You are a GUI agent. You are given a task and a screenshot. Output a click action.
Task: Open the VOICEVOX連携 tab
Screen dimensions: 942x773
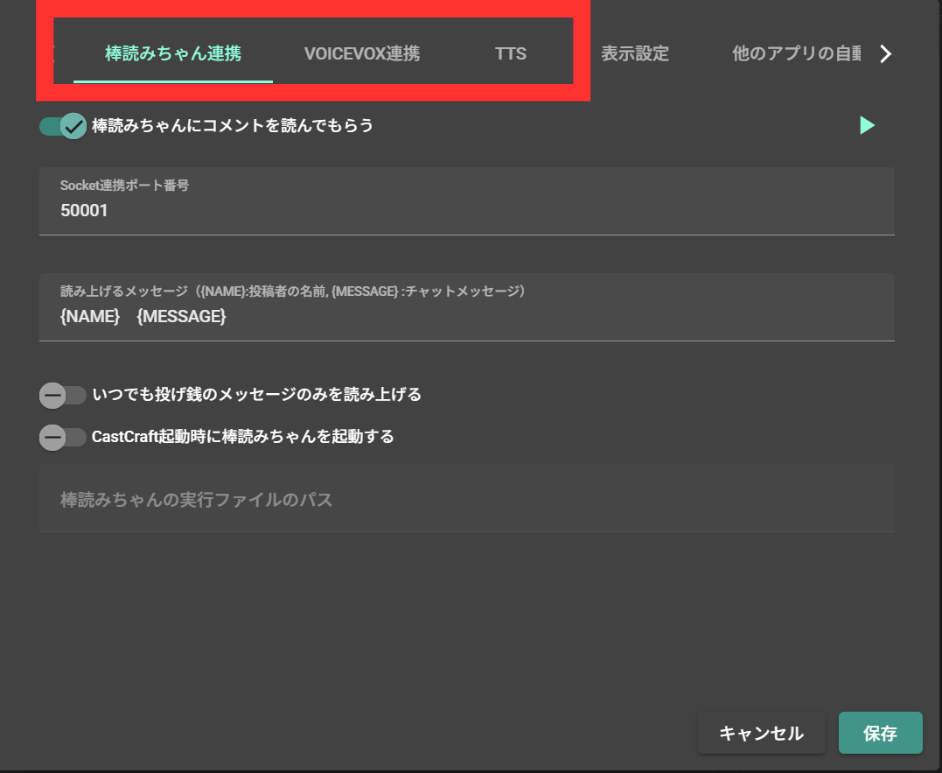tap(362, 53)
